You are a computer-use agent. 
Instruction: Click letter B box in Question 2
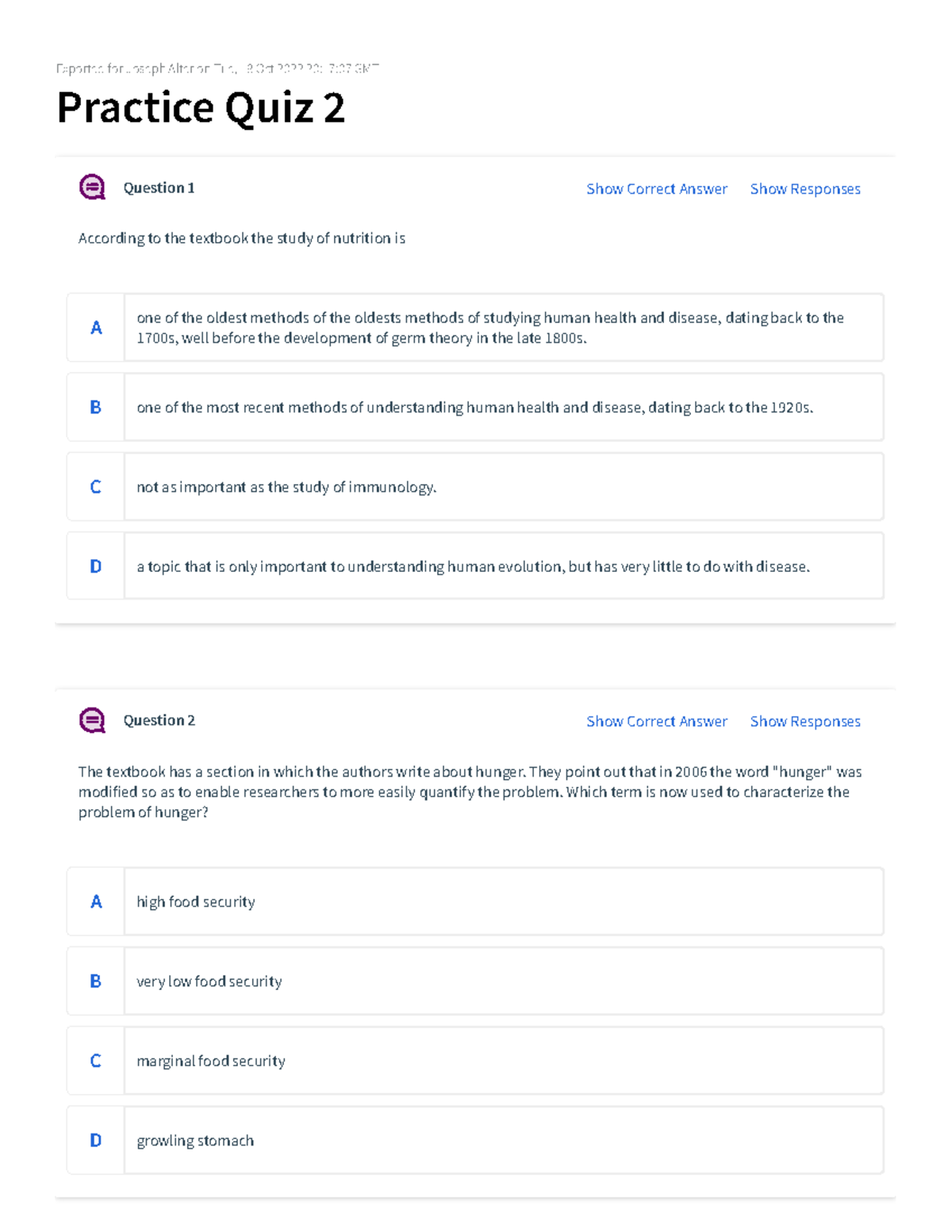[96, 981]
